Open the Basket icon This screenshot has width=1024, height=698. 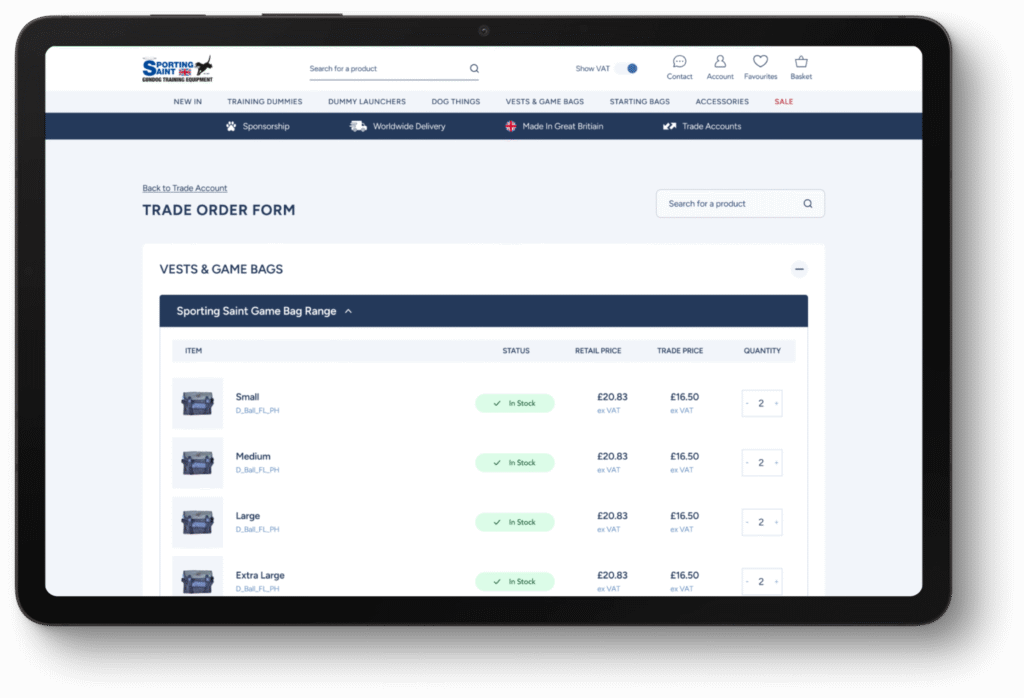pos(801,62)
